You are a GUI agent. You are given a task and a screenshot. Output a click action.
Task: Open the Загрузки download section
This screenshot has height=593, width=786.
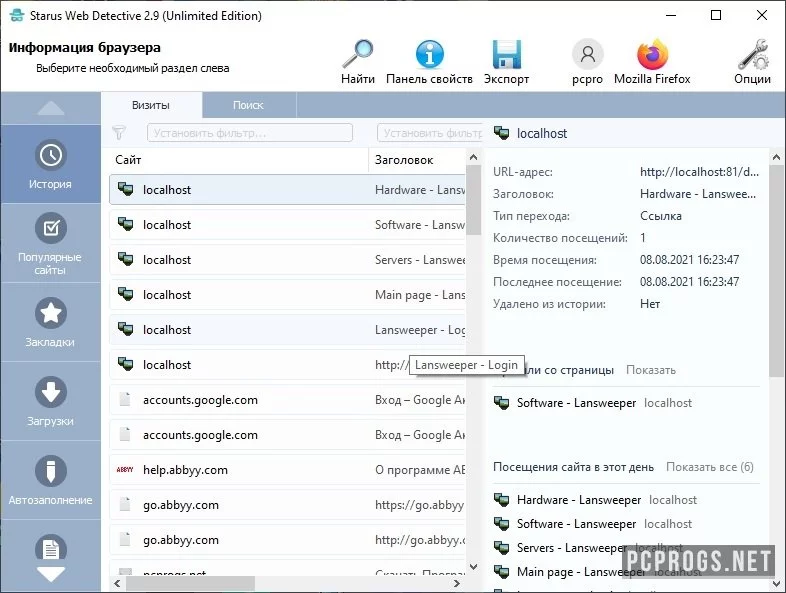click(50, 401)
